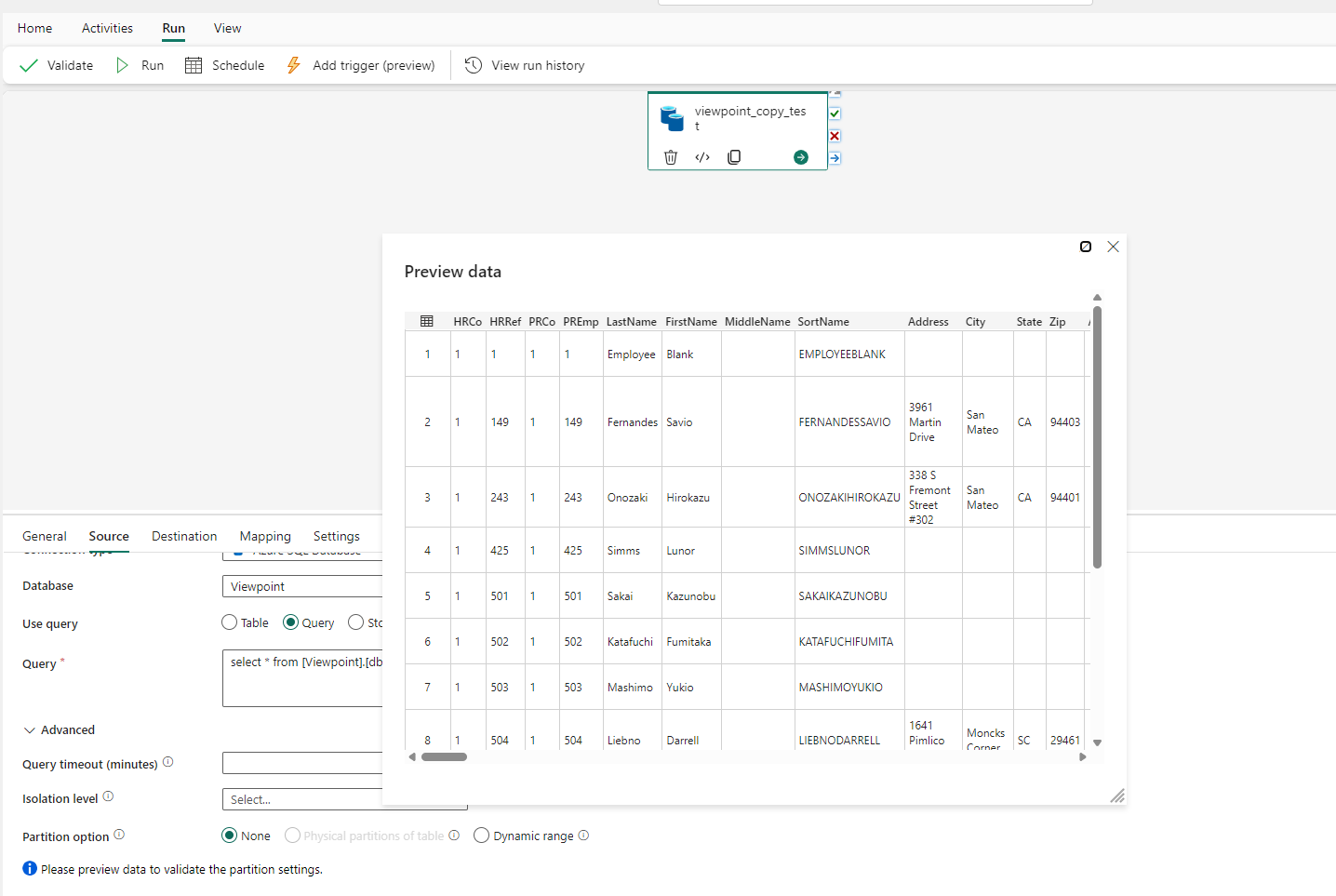Open the Database selection field showing Viewpoint
The width and height of the screenshot is (1336, 896).
tap(302, 585)
